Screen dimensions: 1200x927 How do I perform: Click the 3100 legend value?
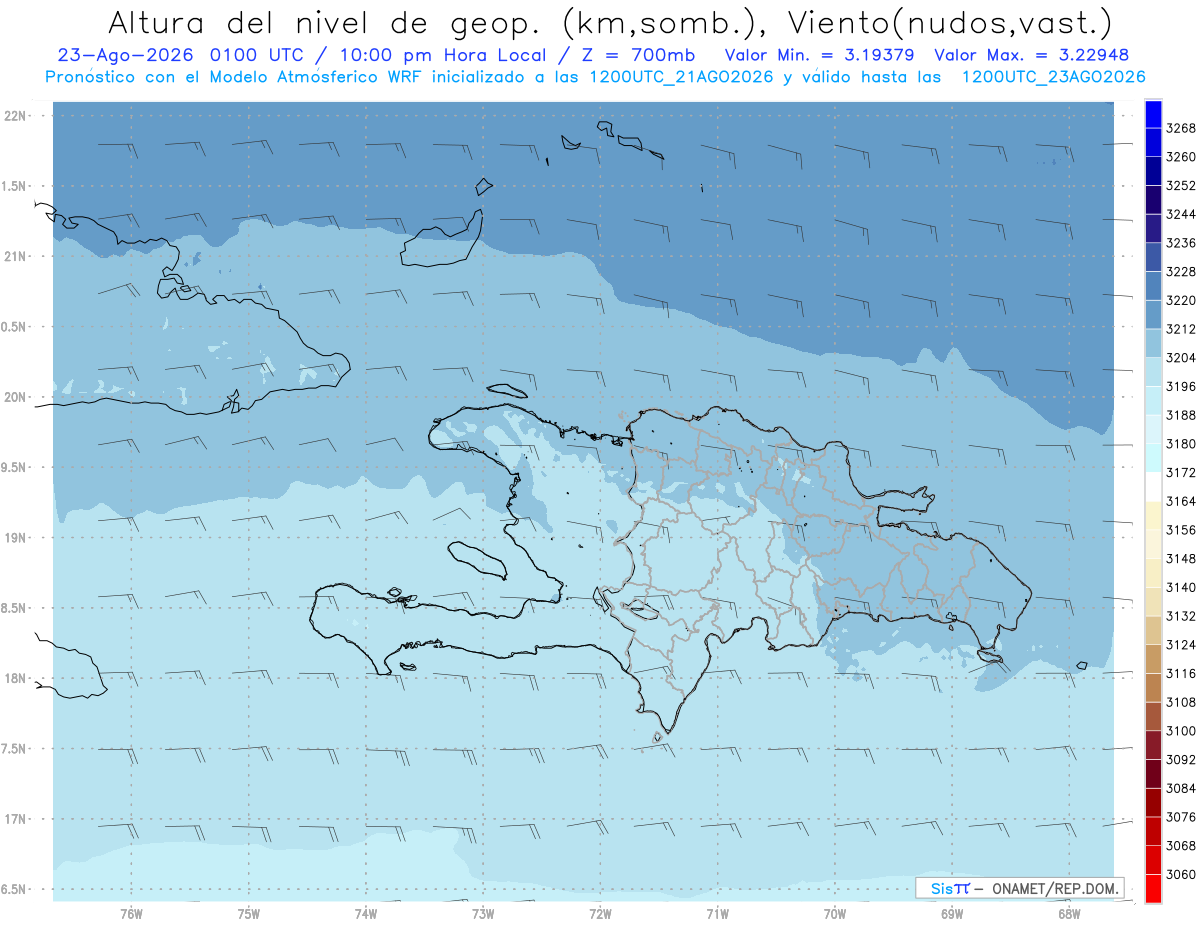pos(1180,731)
